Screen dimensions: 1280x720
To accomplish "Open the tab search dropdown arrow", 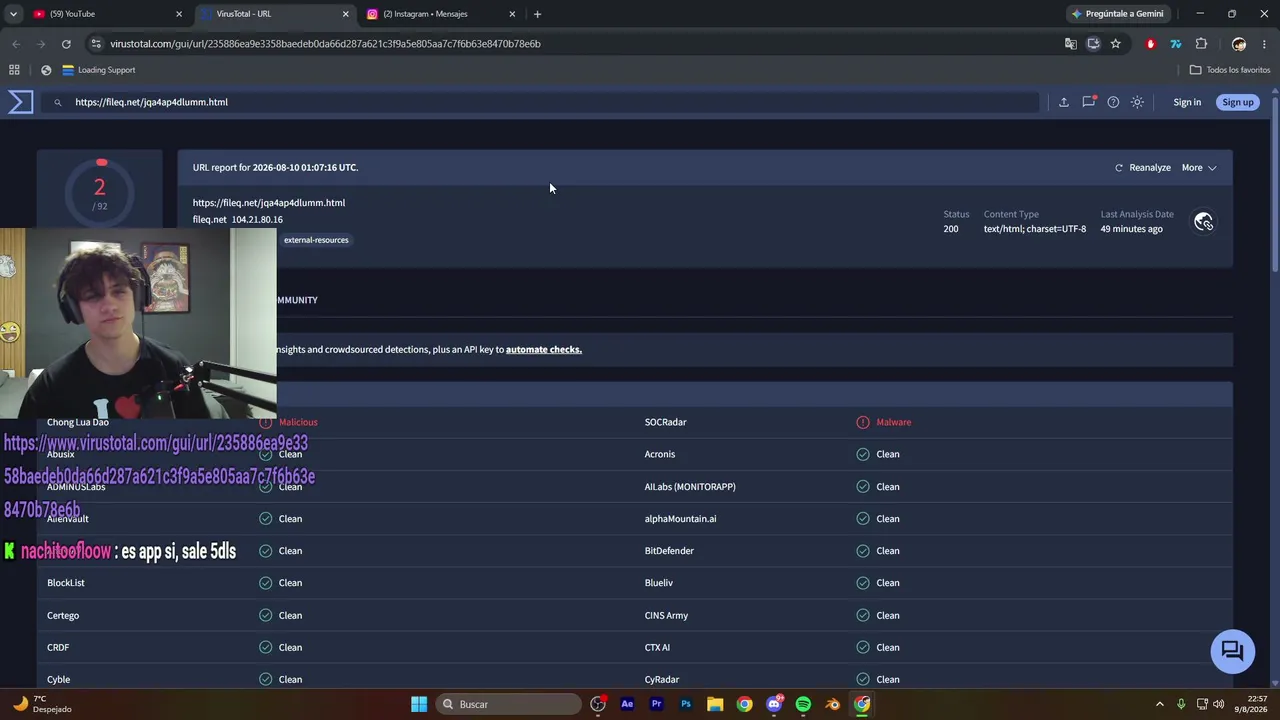I will point(13,14).
